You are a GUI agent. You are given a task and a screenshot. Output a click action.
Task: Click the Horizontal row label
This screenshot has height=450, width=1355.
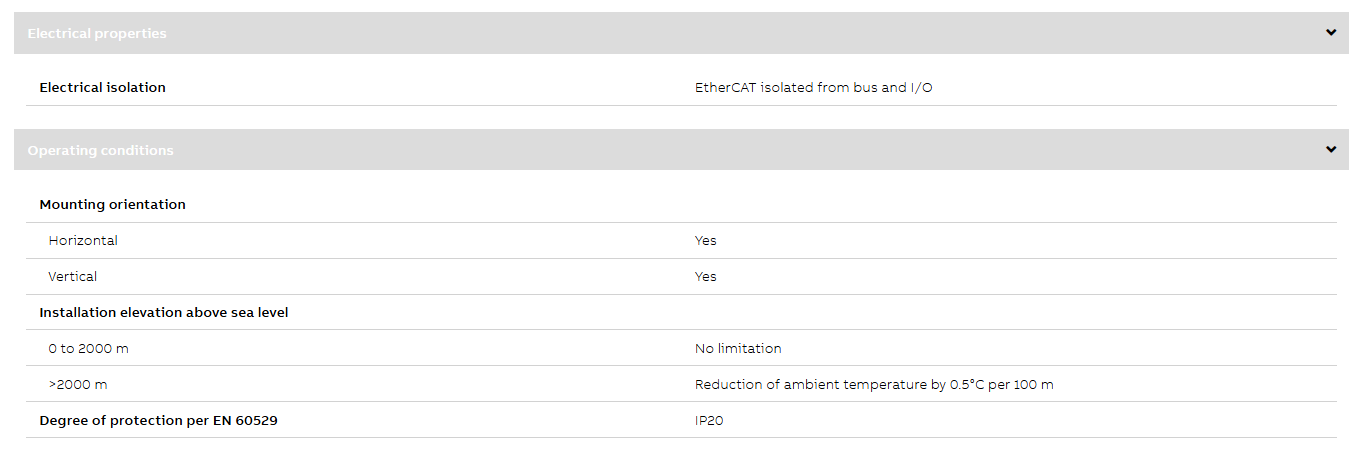(83, 241)
